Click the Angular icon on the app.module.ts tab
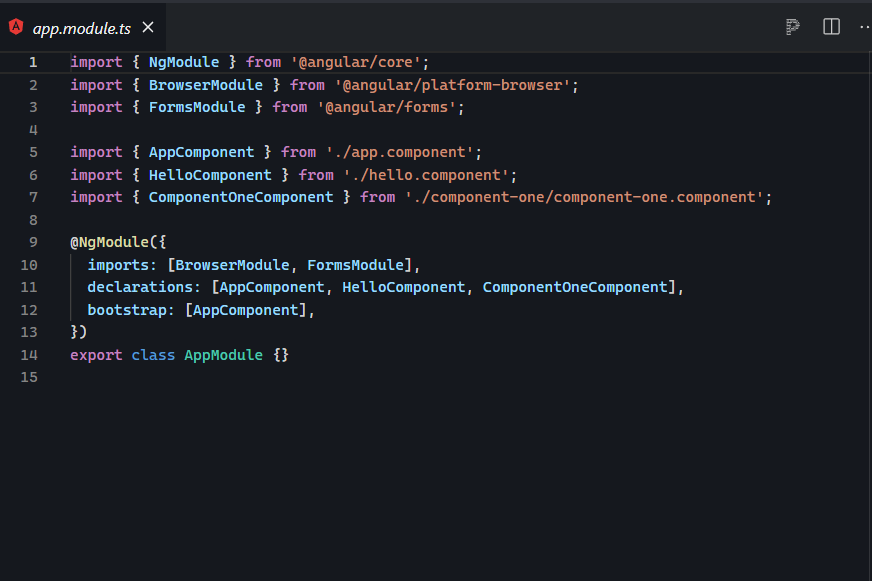The height and width of the screenshot is (581, 872). (15, 27)
